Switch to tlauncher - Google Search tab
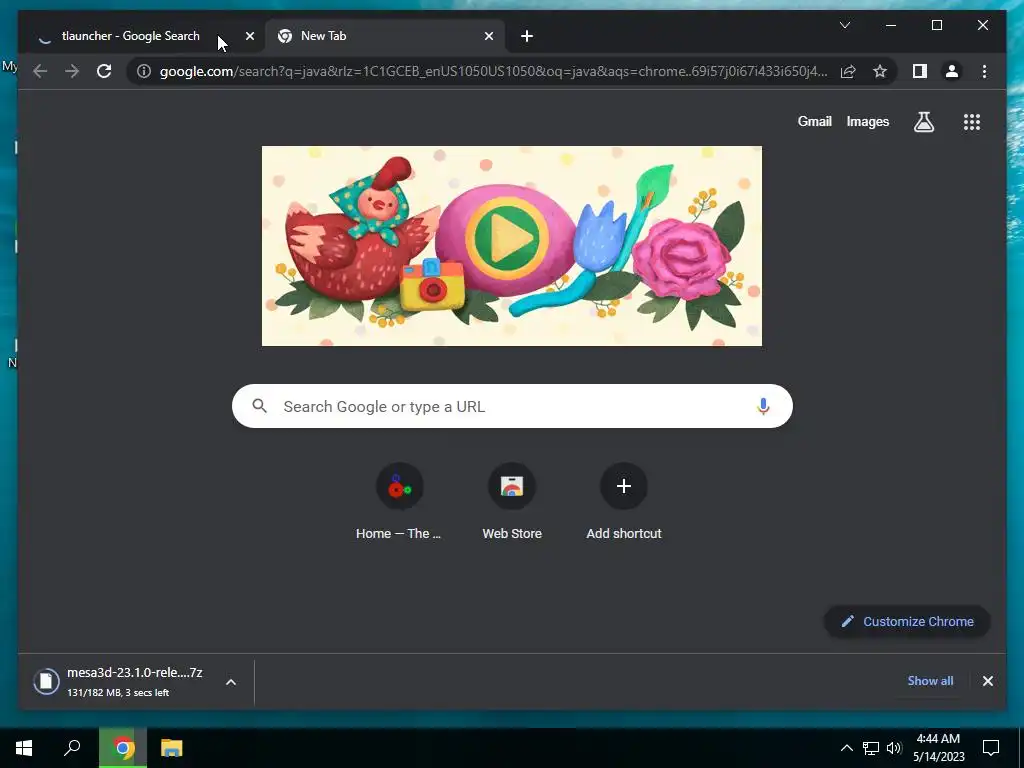The width and height of the screenshot is (1024, 768). tap(131, 36)
